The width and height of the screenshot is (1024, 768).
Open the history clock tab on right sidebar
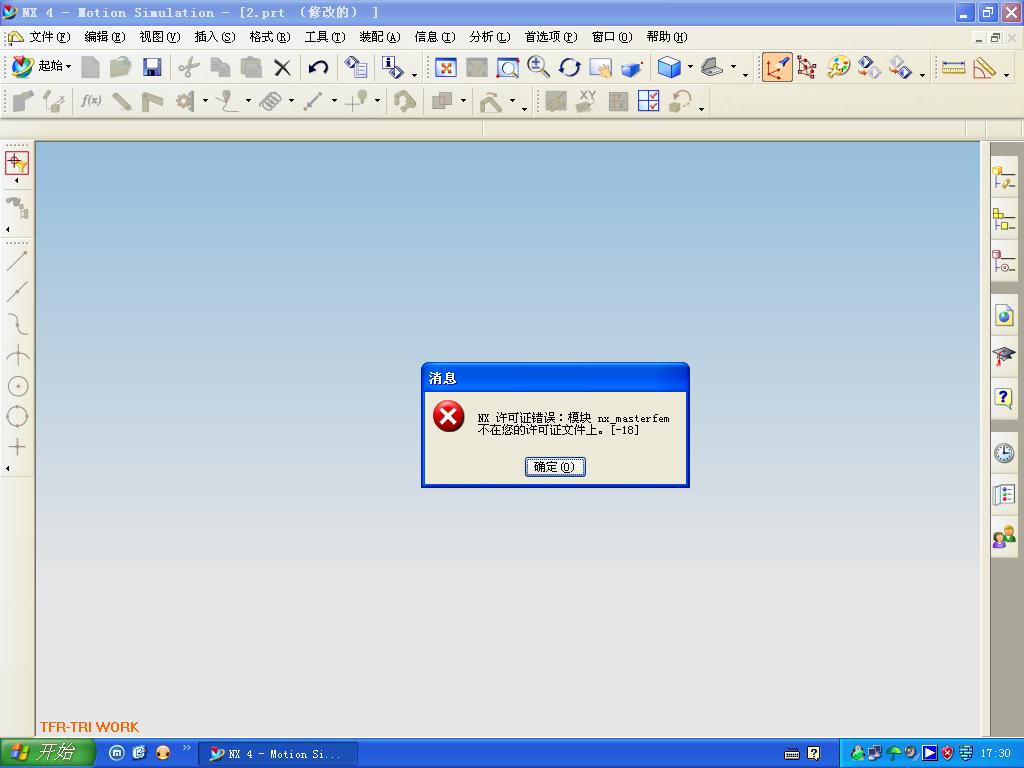point(1004,453)
